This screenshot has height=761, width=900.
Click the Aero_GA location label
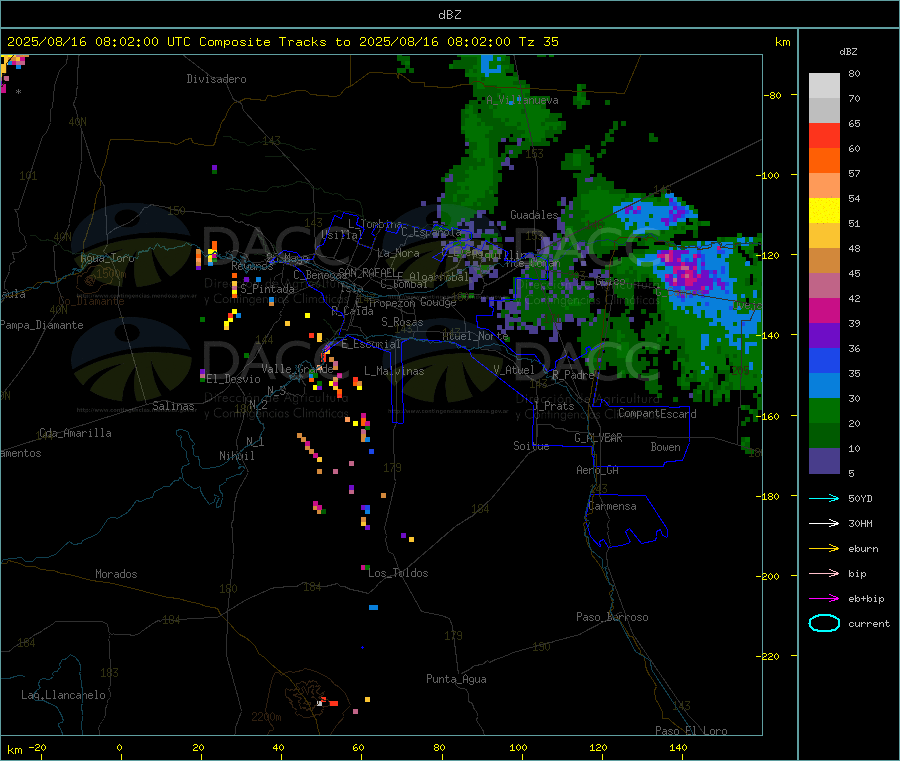tap(597, 470)
